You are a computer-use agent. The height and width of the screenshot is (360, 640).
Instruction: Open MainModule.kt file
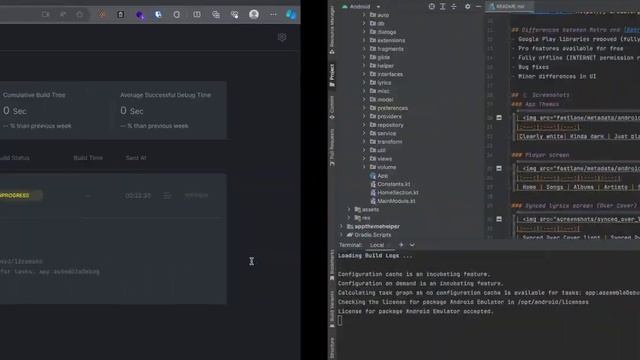click(x=393, y=201)
